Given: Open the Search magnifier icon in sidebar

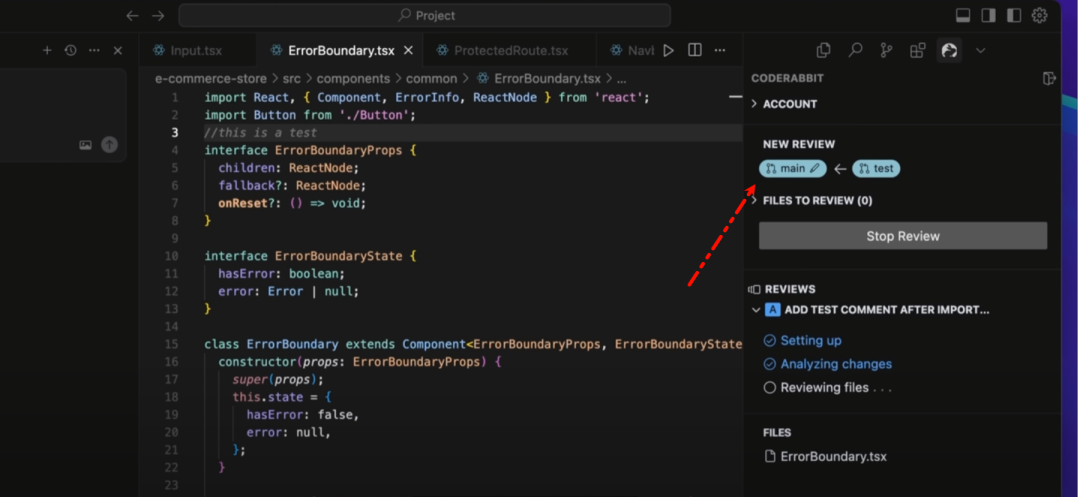Looking at the screenshot, I should [855, 50].
